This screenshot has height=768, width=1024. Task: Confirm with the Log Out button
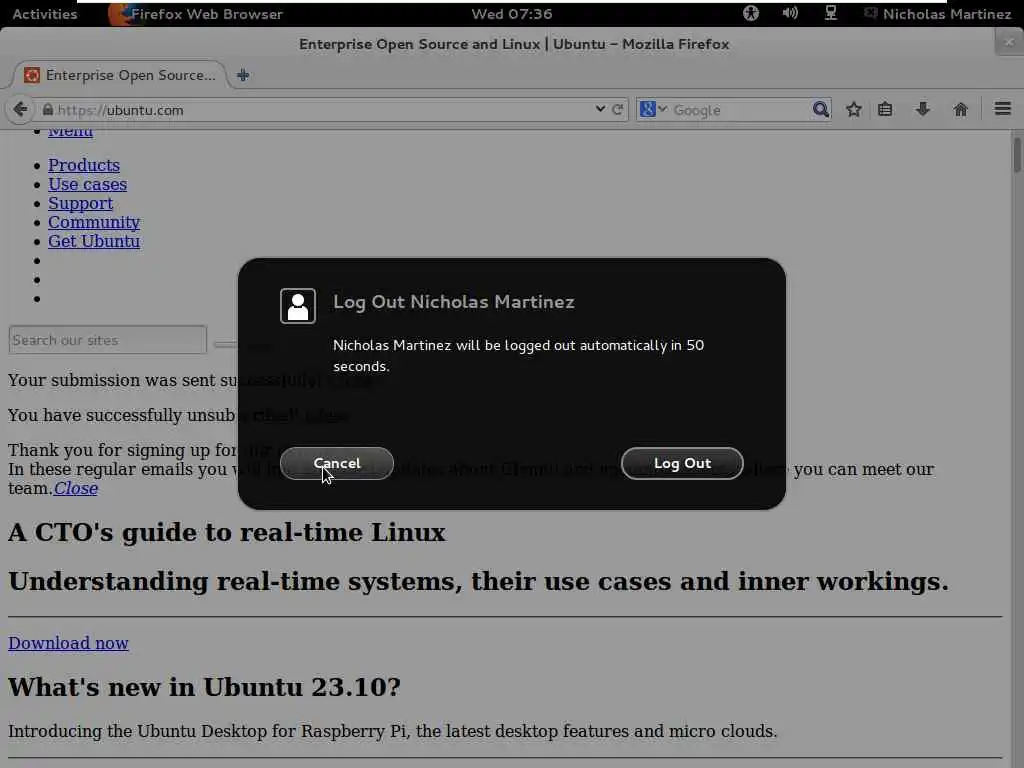[682, 463]
